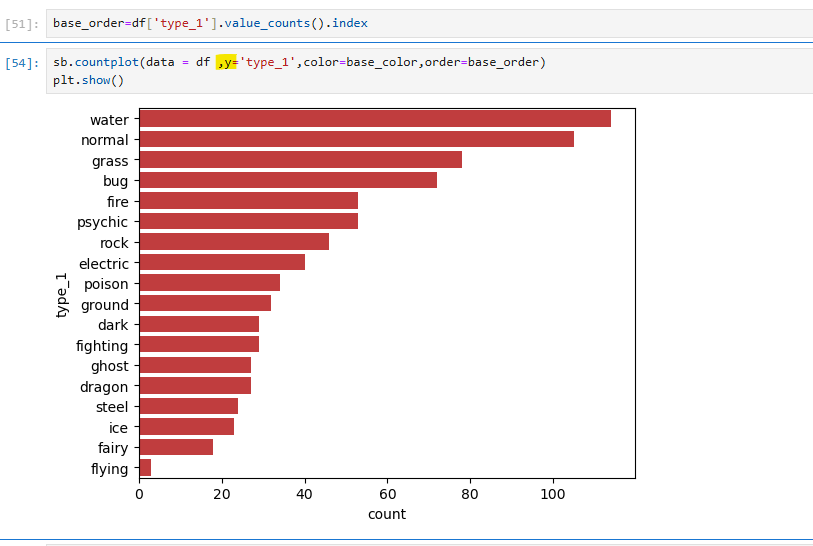Click 'value_counts' in cell 51
The width and height of the screenshot is (813, 546).
point(267,23)
